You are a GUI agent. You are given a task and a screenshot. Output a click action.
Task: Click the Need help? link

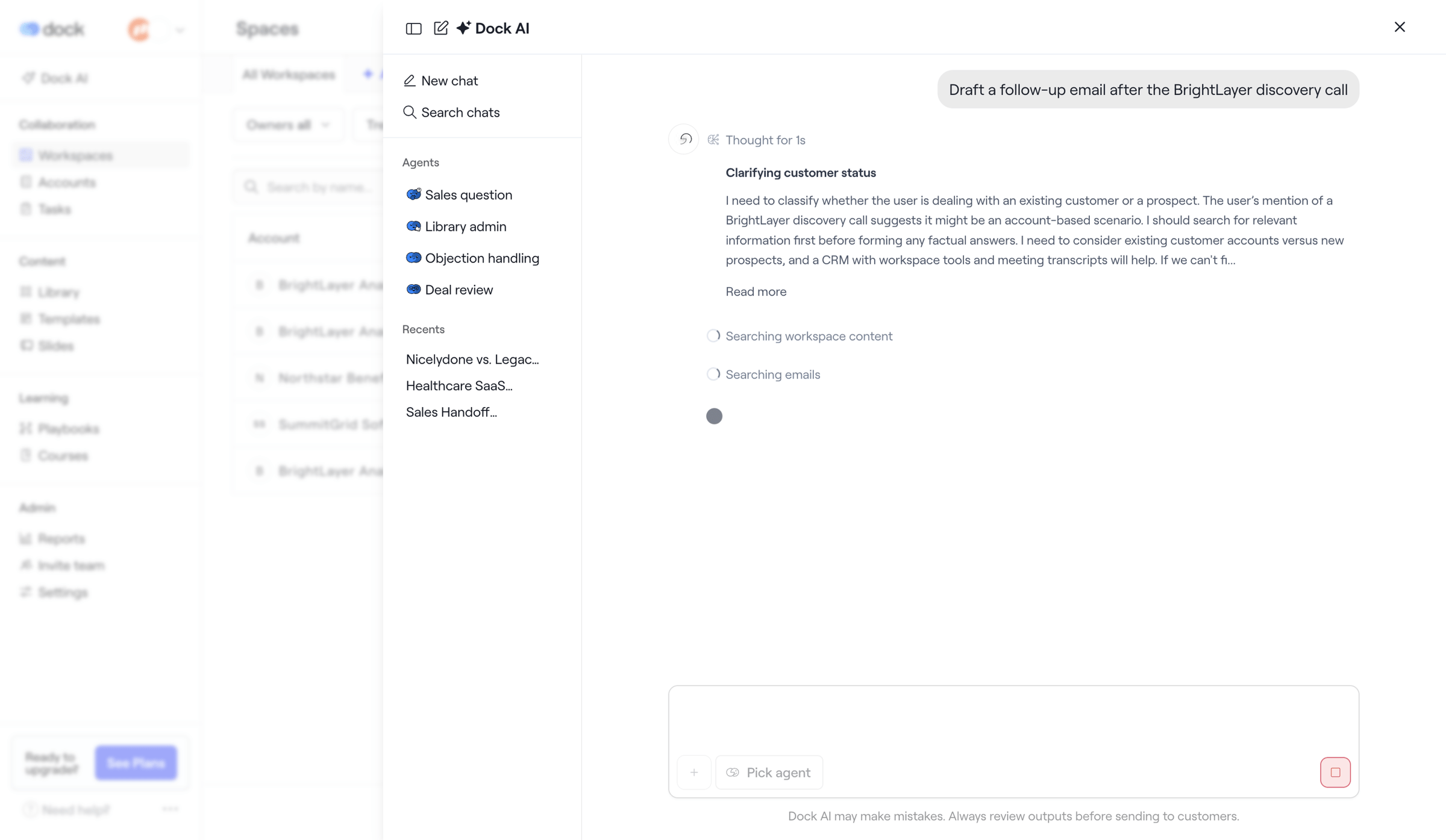click(x=67, y=810)
